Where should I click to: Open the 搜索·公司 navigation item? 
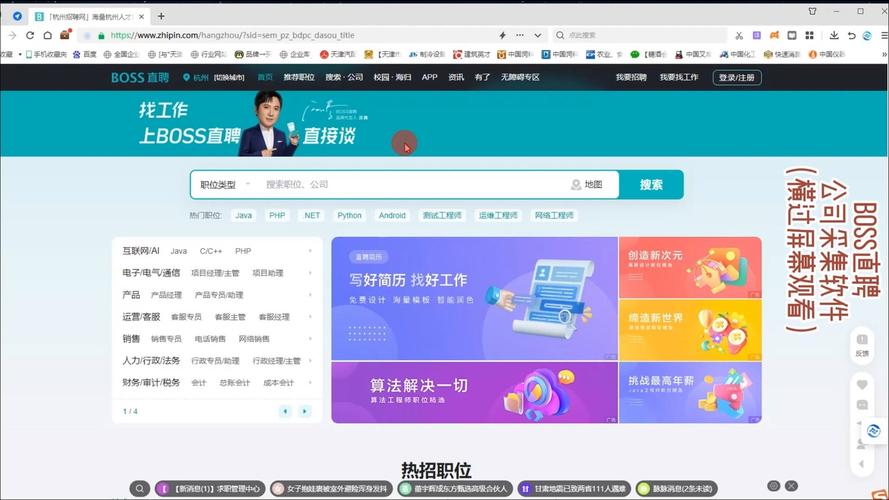coord(344,78)
